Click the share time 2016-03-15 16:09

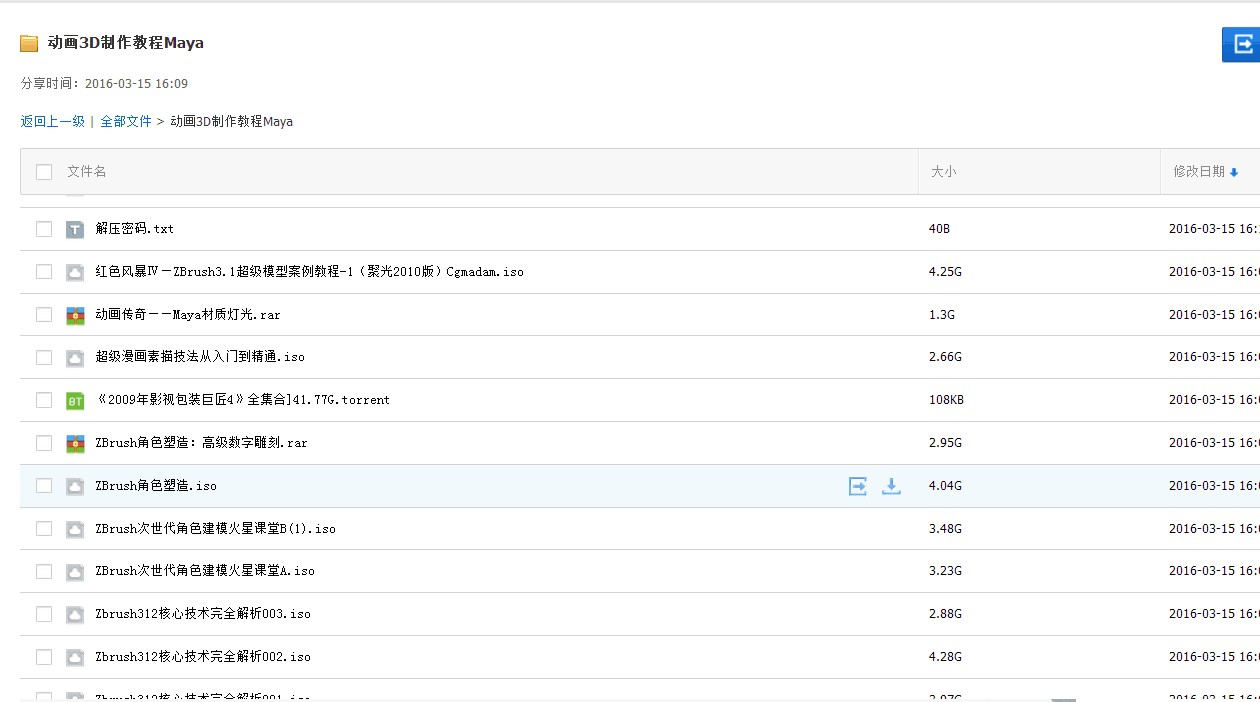pyautogui.click(x=136, y=84)
